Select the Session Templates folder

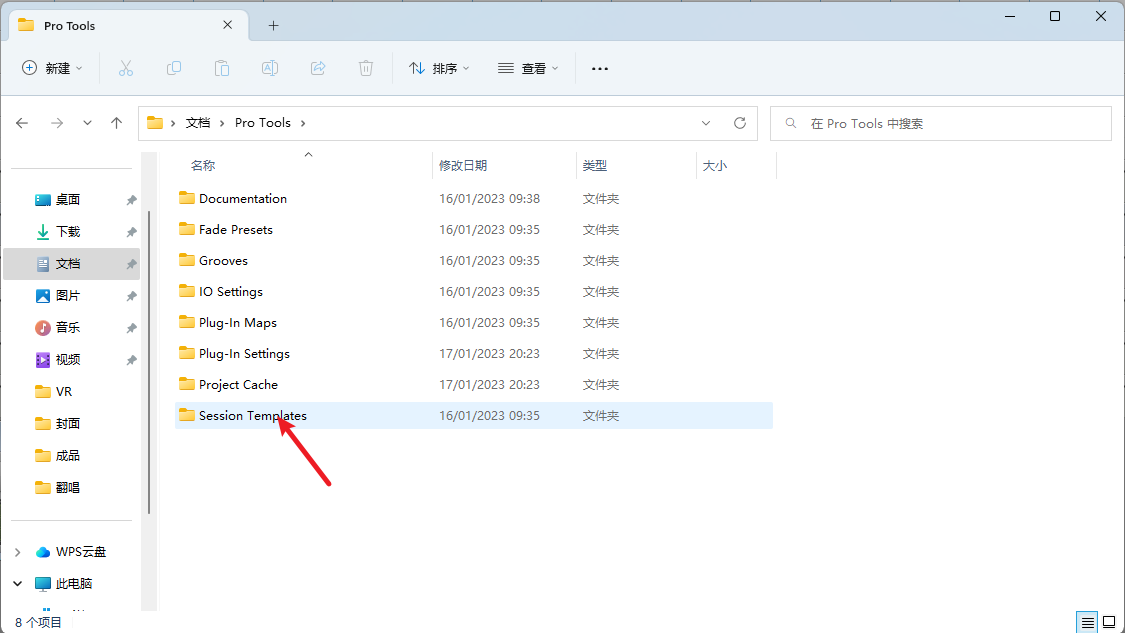[474, 416]
